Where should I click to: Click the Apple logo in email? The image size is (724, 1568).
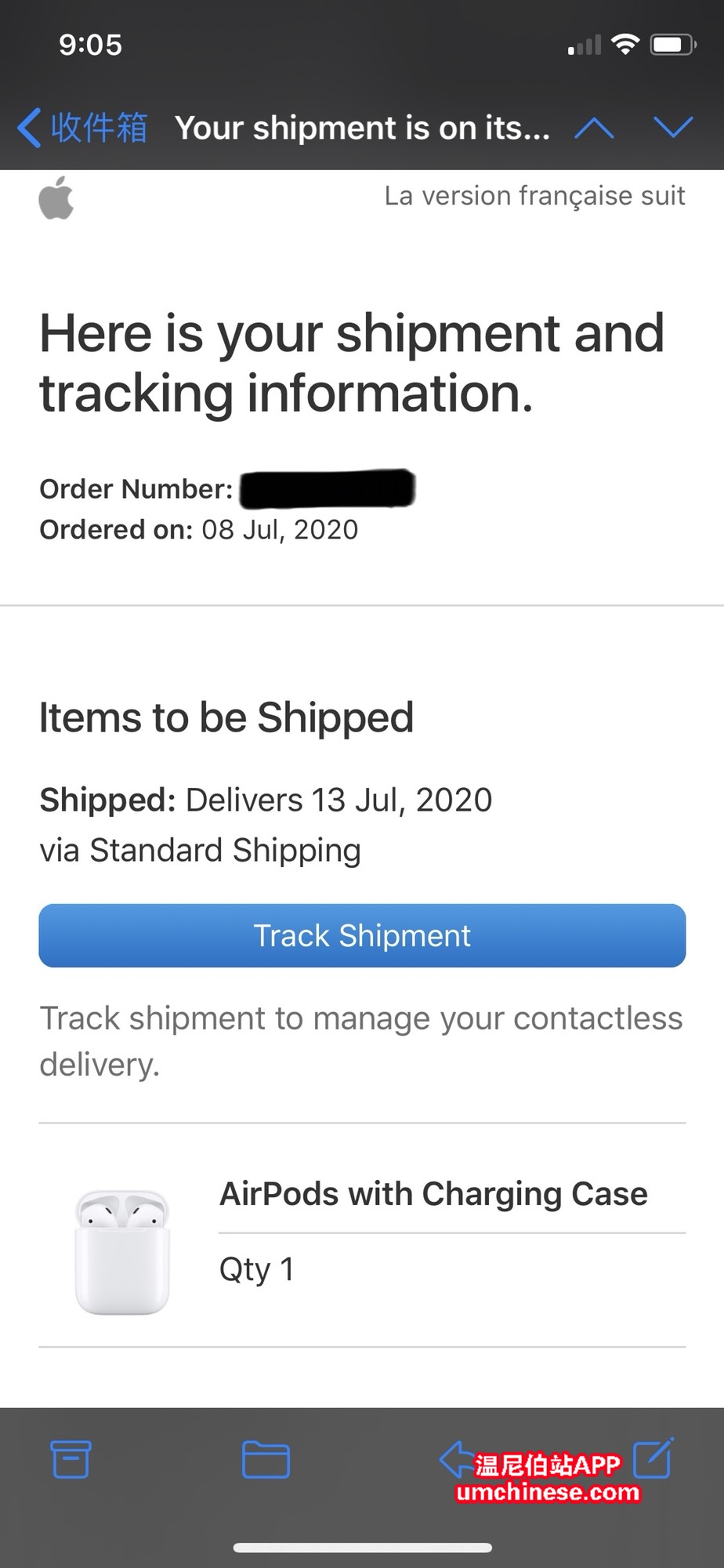(56, 198)
